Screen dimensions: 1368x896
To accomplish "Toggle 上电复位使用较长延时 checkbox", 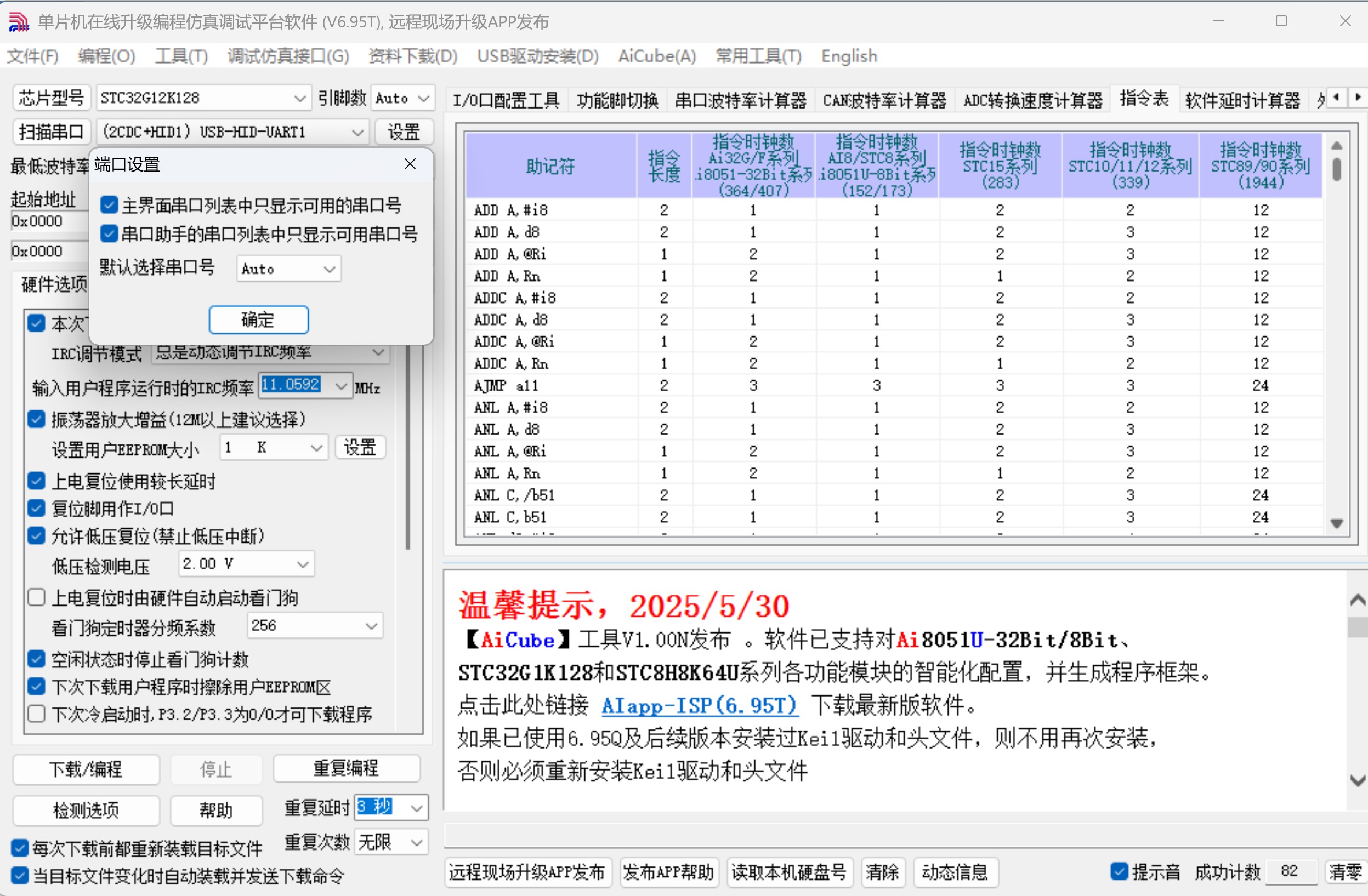I will pyautogui.click(x=36, y=480).
